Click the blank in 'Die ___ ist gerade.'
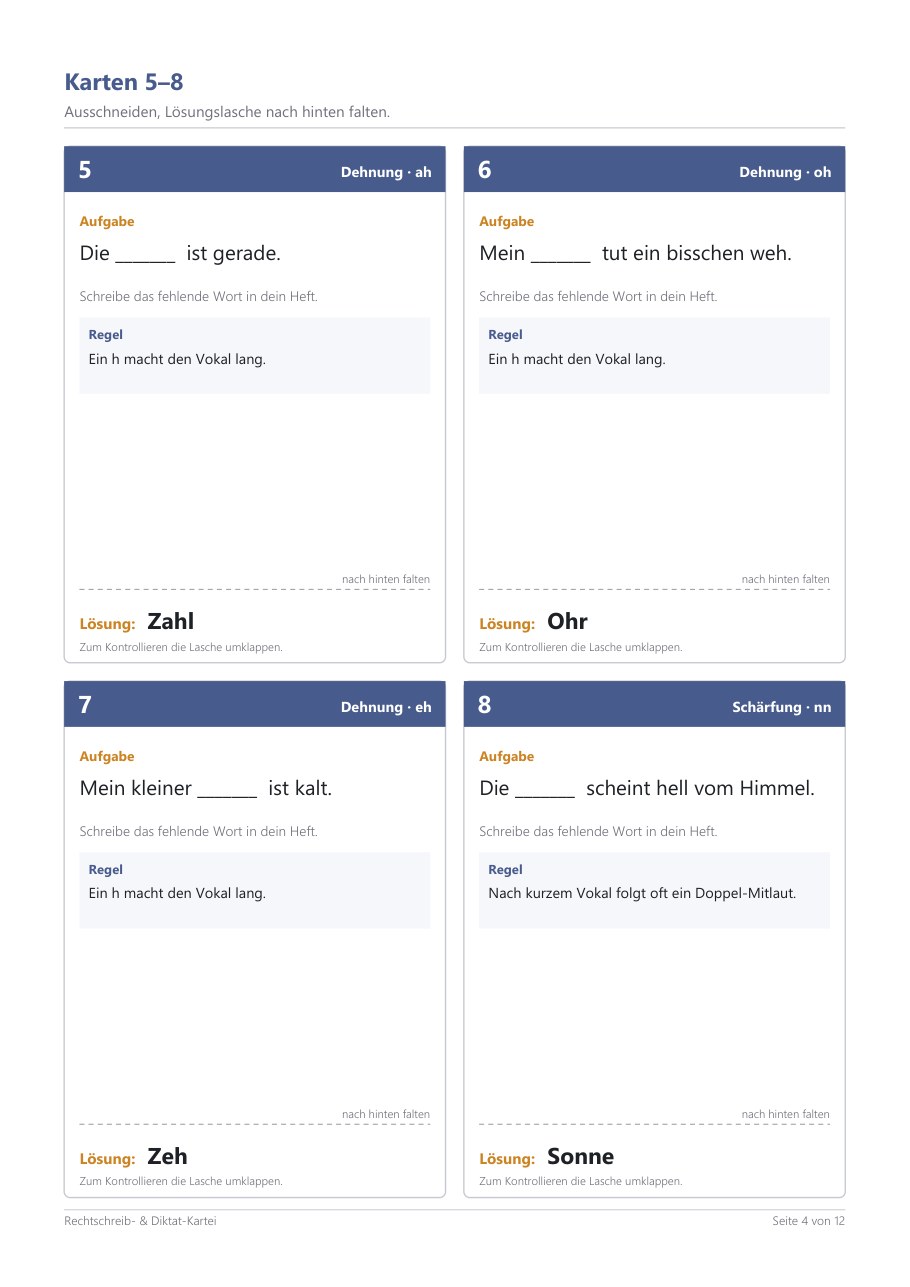Viewport: 910px width, 1287px height. click(x=145, y=255)
